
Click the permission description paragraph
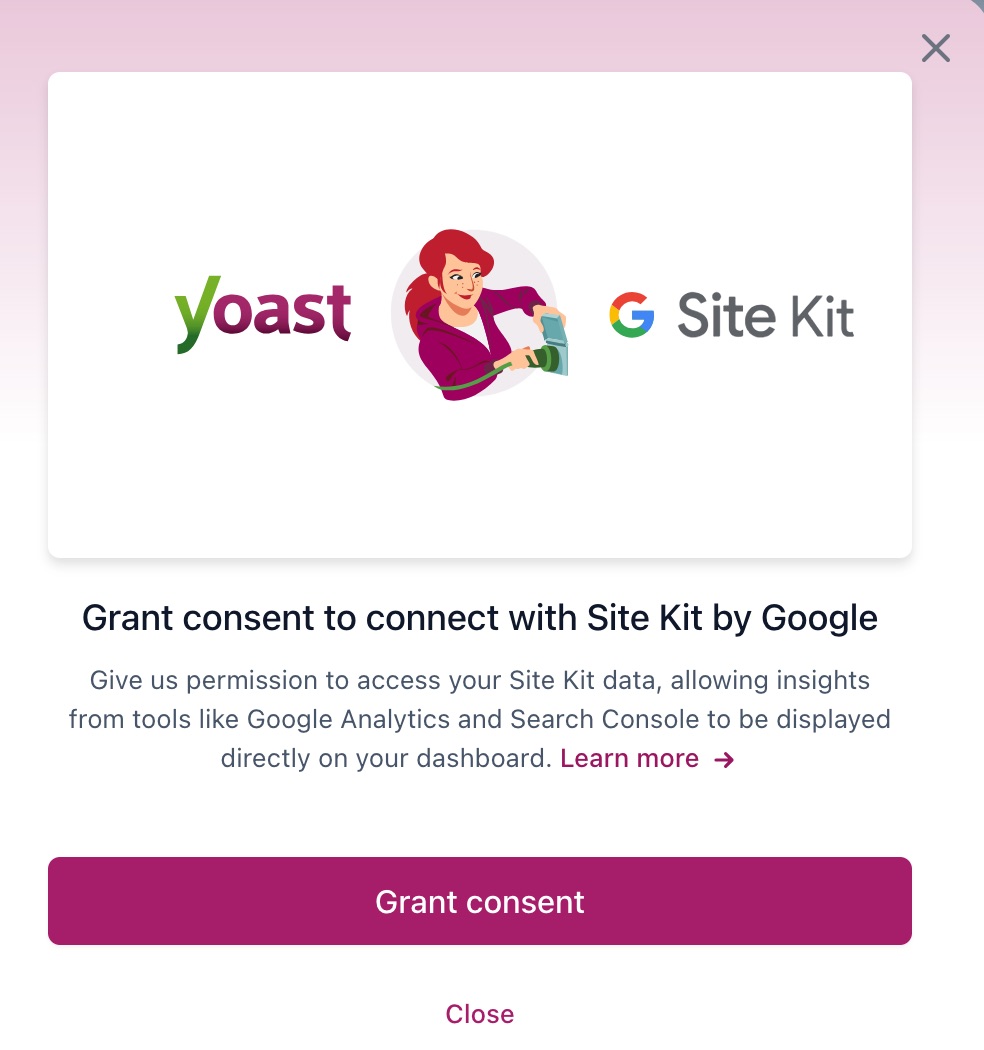point(480,719)
